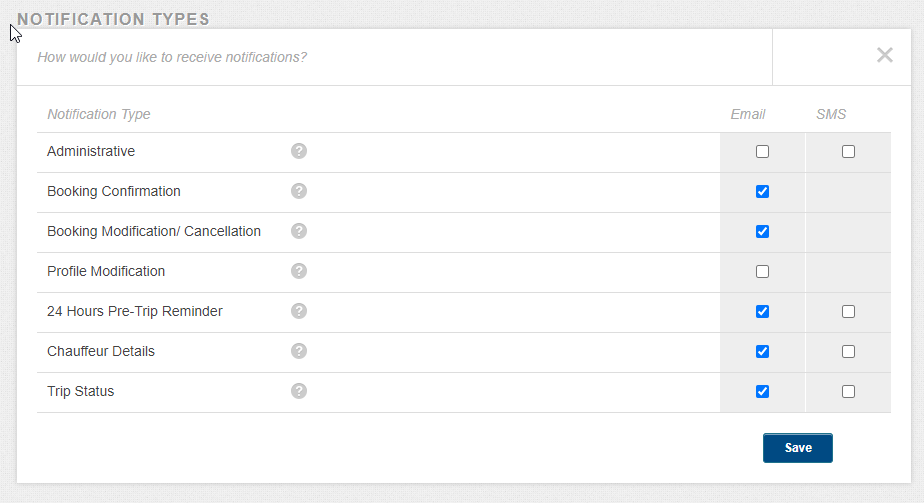The width and height of the screenshot is (924, 503).
Task: Save the notification settings
Action: coord(797,448)
